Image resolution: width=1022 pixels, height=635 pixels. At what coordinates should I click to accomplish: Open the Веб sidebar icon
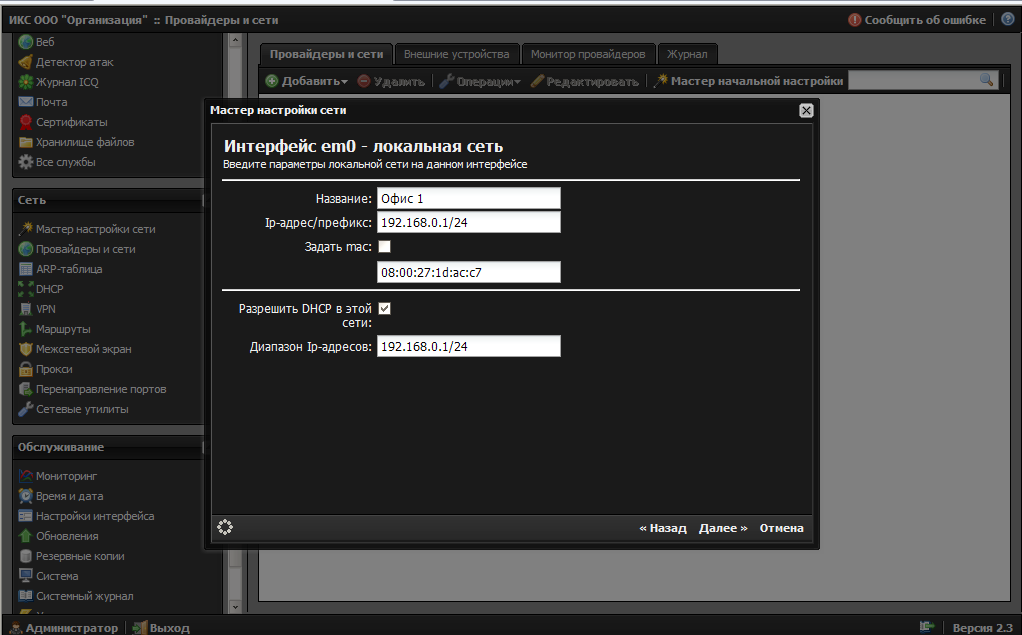click(x=25, y=42)
